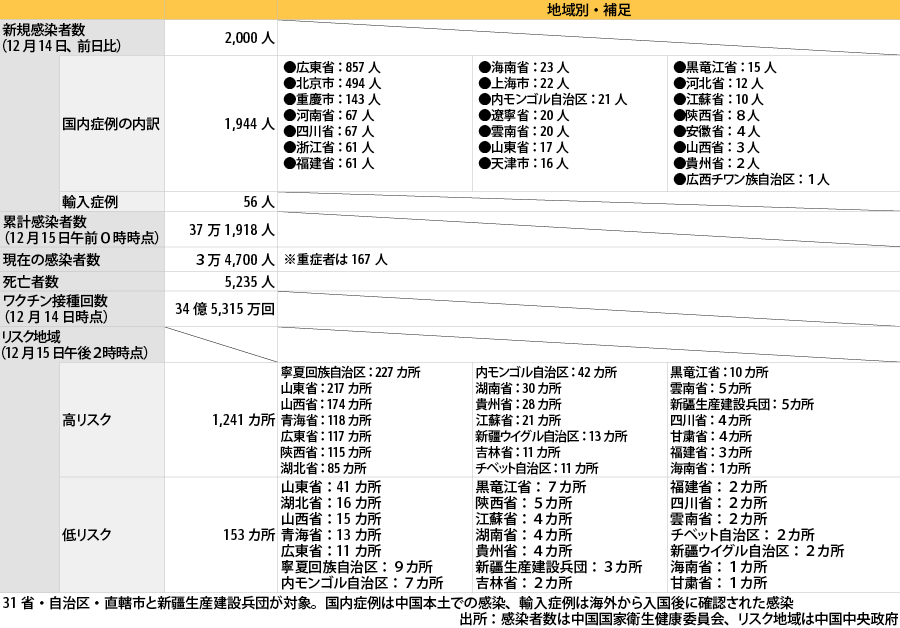The height and width of the screenshot is (628, 900).
Task: Select the '安徽省:4人' entry
Action: [x=716, y=132]
